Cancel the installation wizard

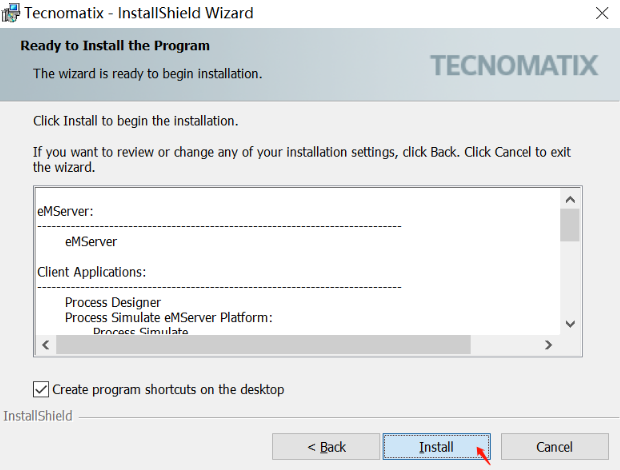(x=554, y=446)
